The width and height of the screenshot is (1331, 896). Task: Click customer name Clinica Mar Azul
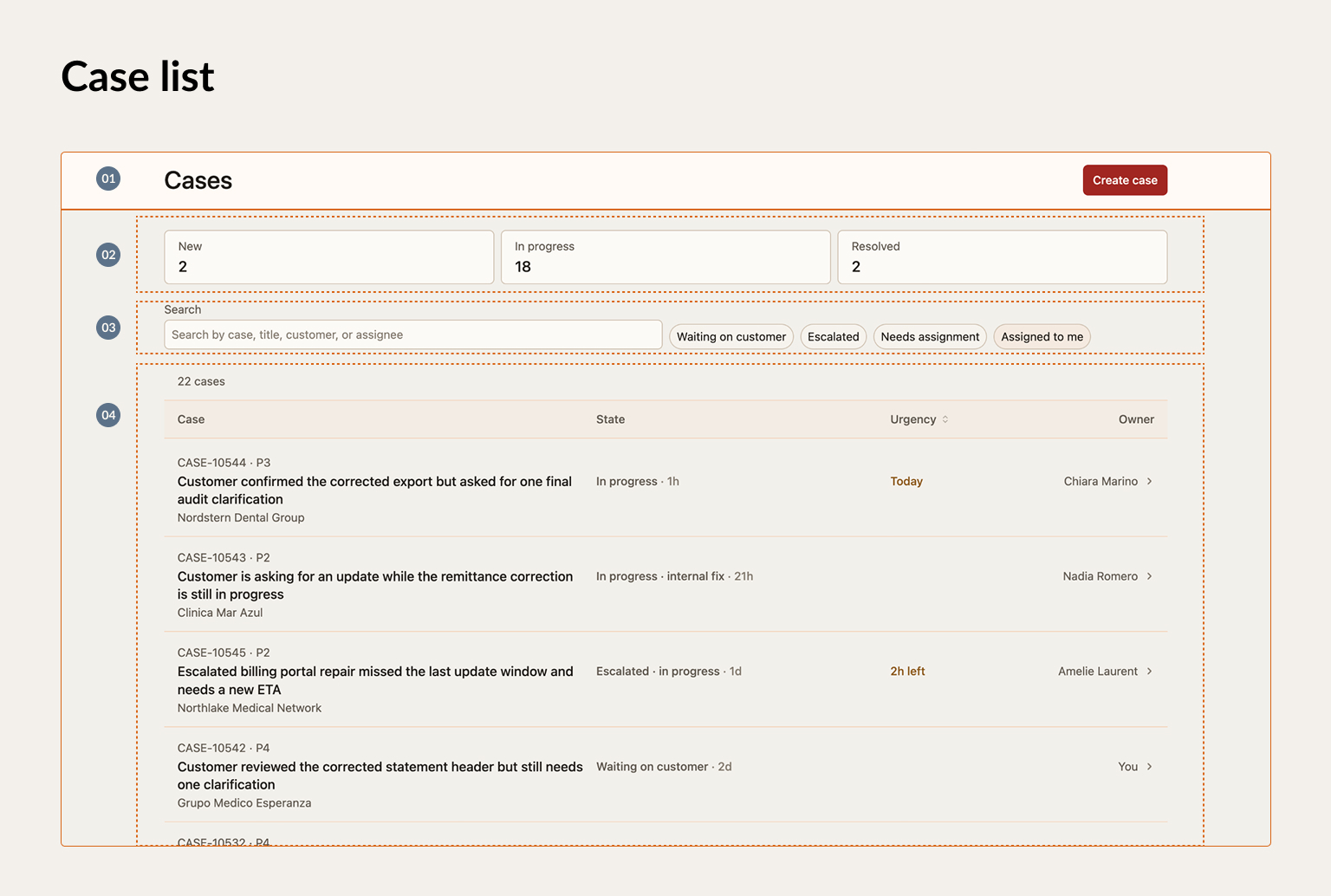coord(220,613)
